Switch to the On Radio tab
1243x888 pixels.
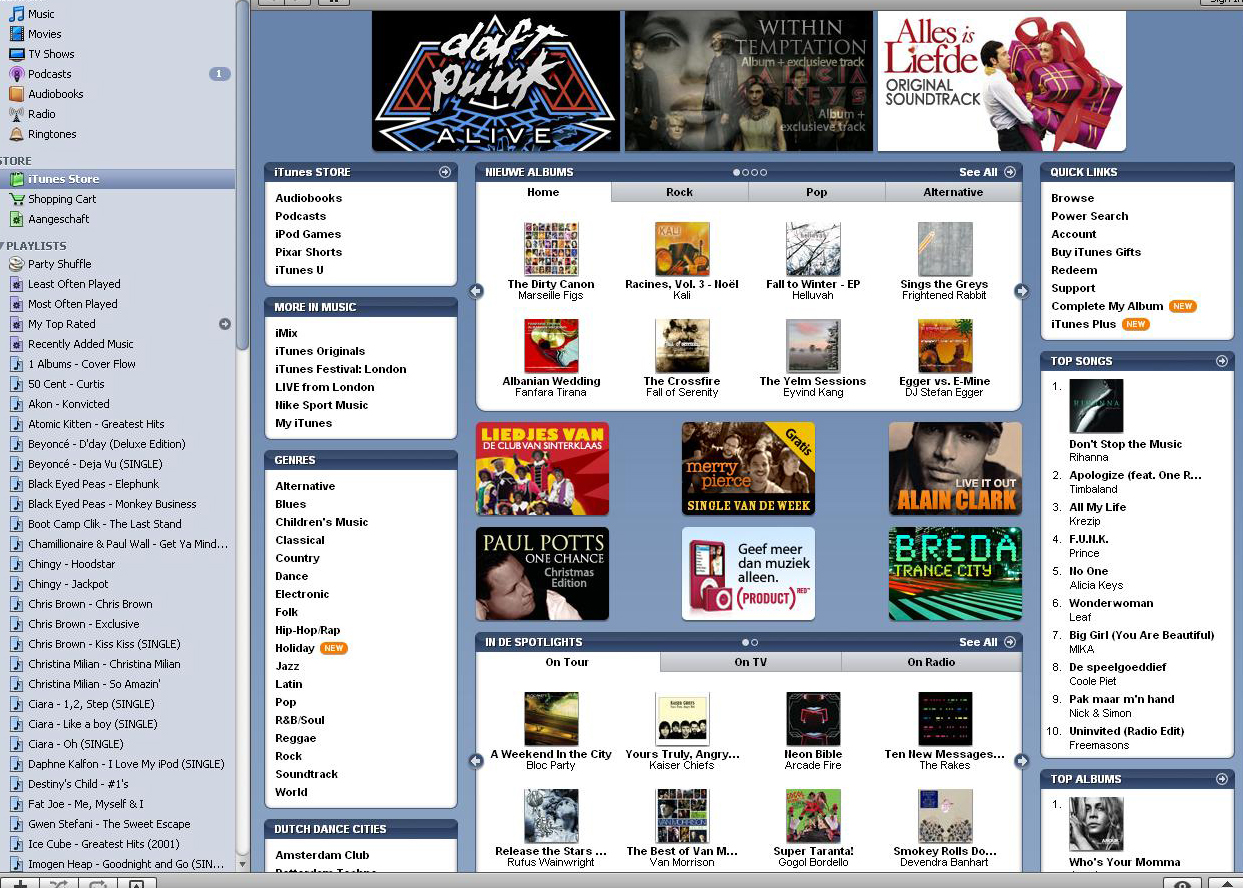coord(931,662)
